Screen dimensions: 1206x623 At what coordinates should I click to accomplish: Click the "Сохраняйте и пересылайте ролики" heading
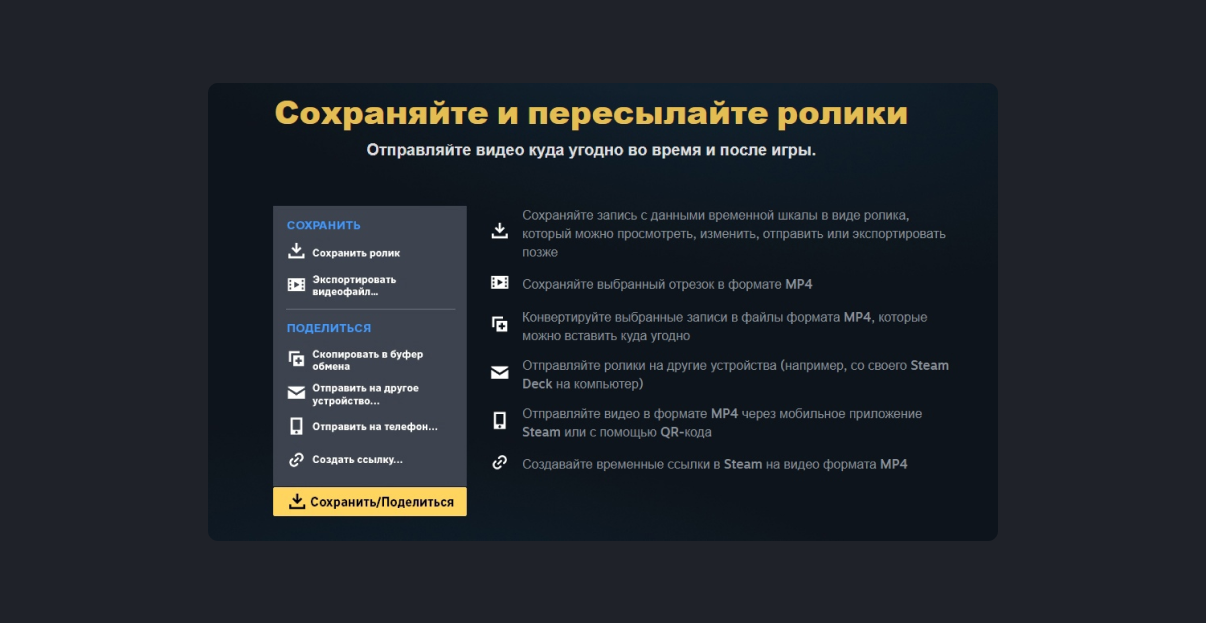pyautogui.click(x=591, y=114)
